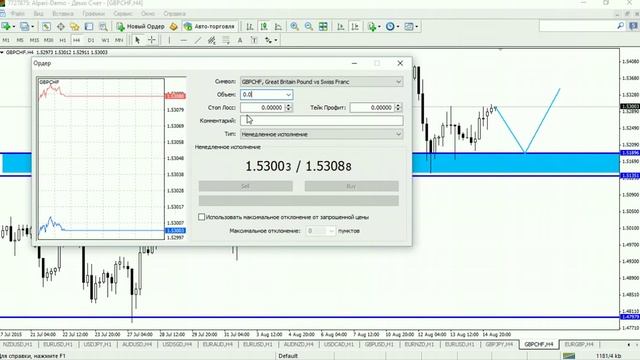
Task: Open the Templates icon
Action: tap(409, 27)
